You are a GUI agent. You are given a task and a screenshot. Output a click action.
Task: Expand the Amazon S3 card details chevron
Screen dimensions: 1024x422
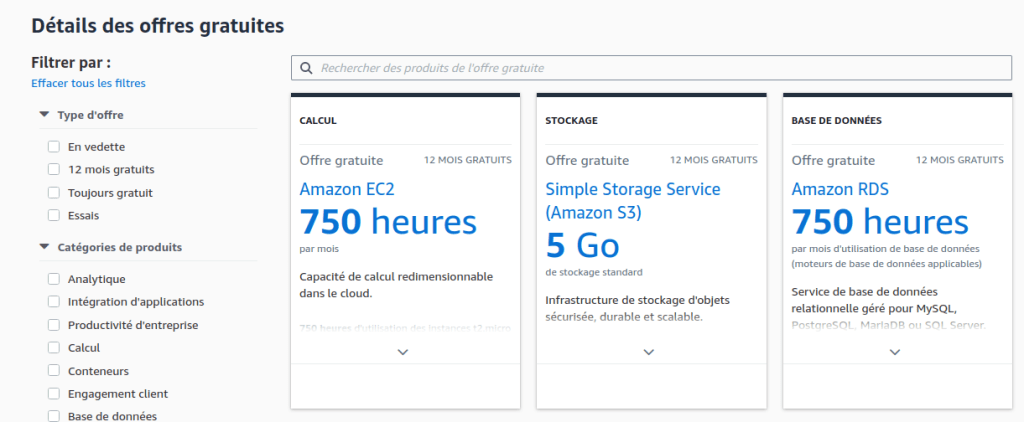click(x=649, y=352)
